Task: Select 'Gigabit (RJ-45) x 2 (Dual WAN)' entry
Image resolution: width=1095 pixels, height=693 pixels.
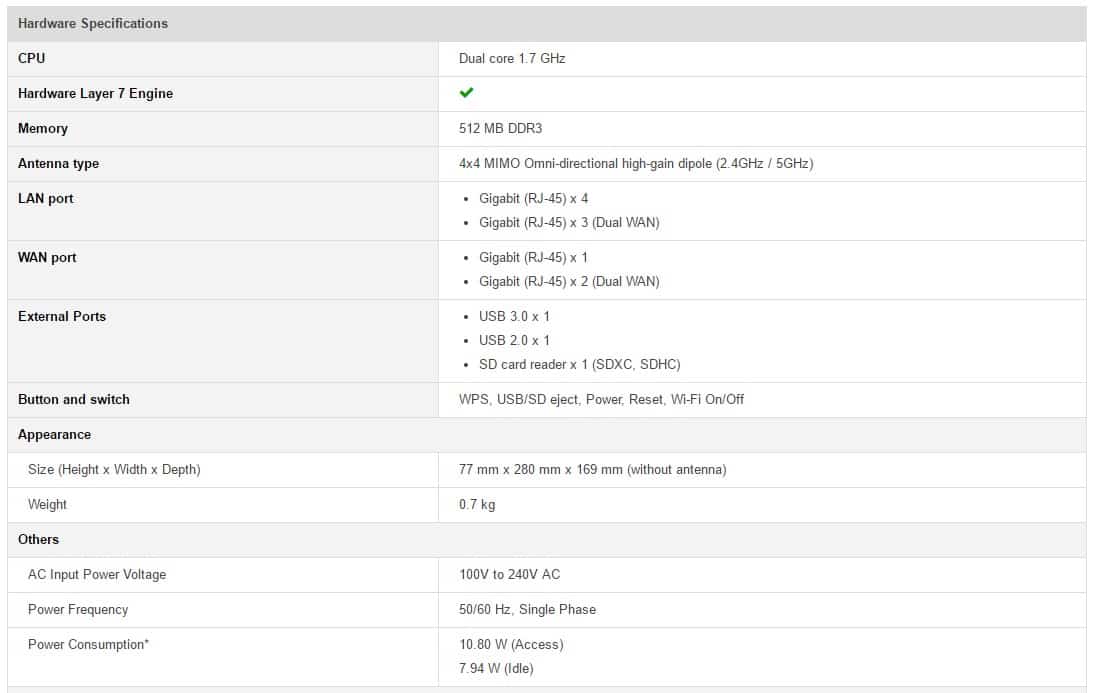Action: pyautogui.click(x=569, y=281)
